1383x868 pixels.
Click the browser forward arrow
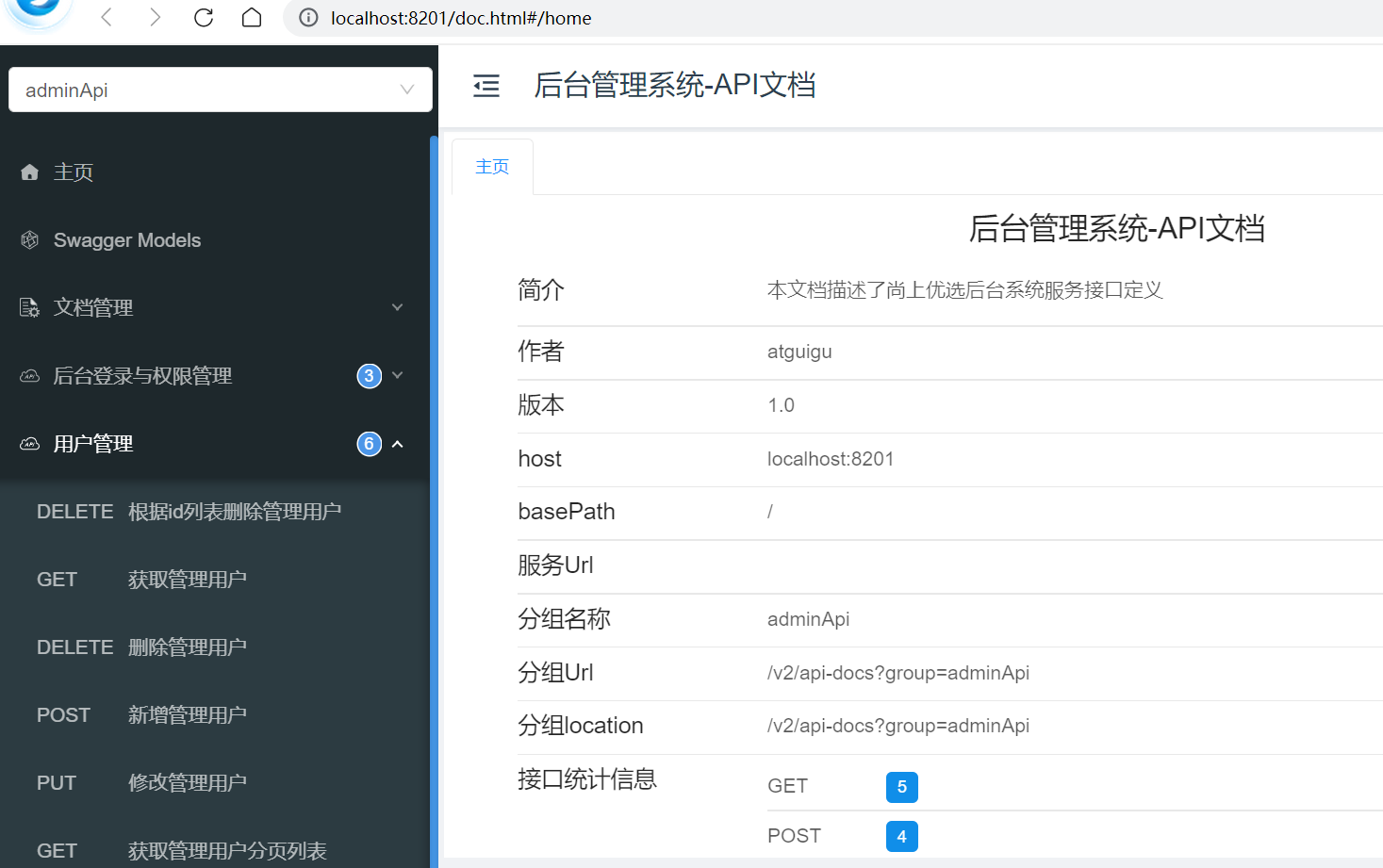tap(156, 18)
